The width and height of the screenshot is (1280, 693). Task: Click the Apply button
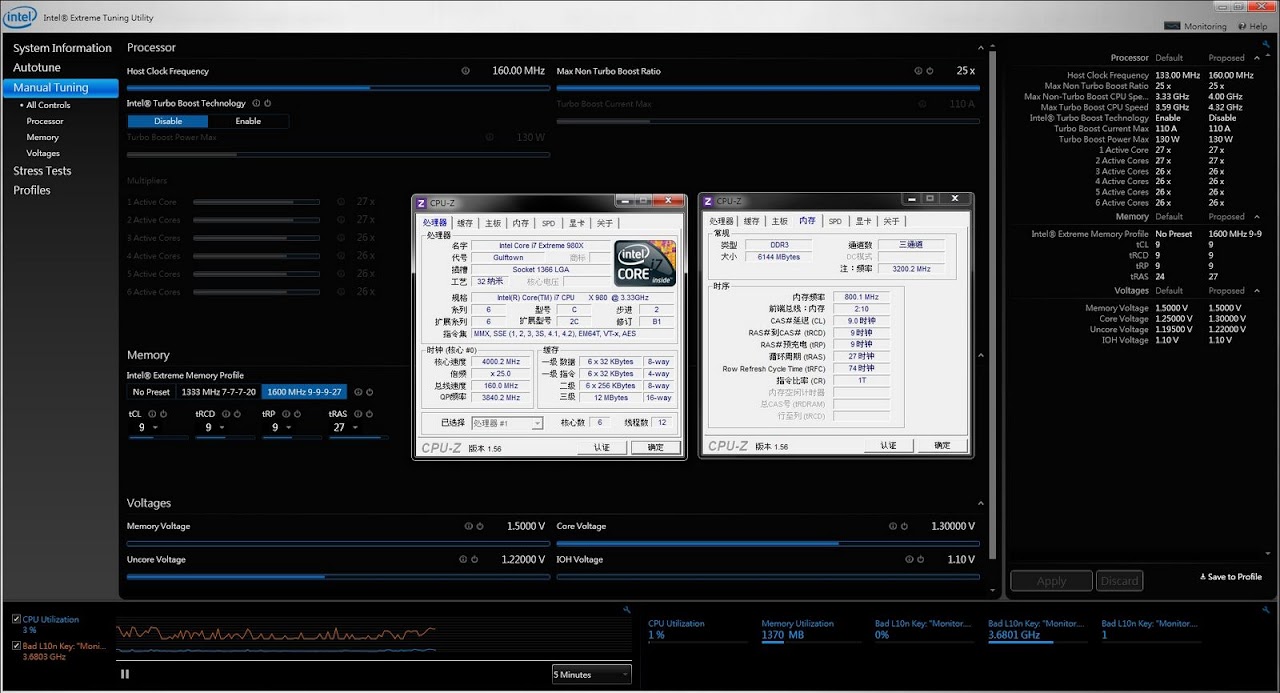pyautogui.click(x=1051, y=581)
